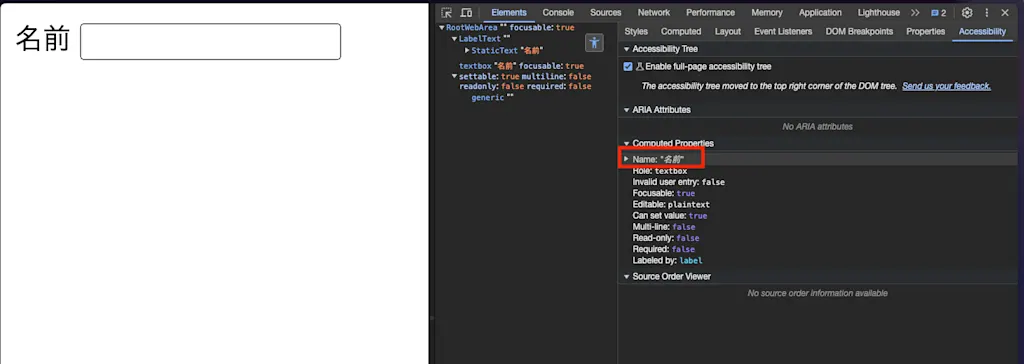Open the Lighthouse tab
1024x364 pixels.
coord(878,12)
